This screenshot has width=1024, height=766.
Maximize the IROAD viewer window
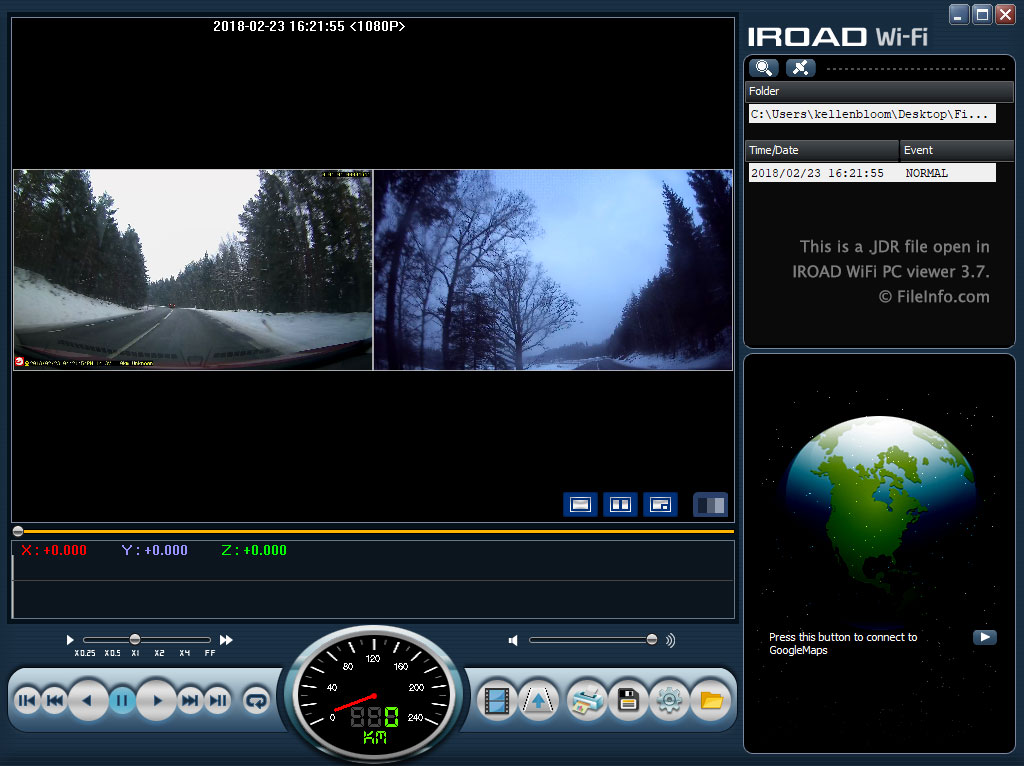pyautogui.click(x=982, y=14)
